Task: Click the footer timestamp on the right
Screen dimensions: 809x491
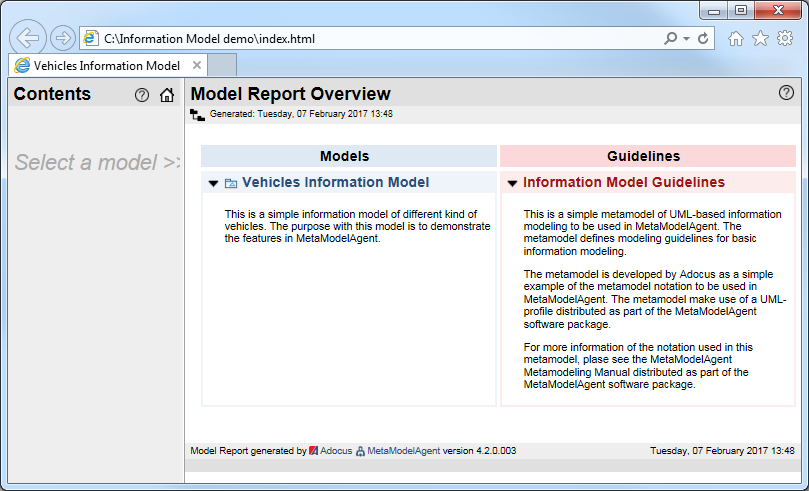Action: click(722, 451)
